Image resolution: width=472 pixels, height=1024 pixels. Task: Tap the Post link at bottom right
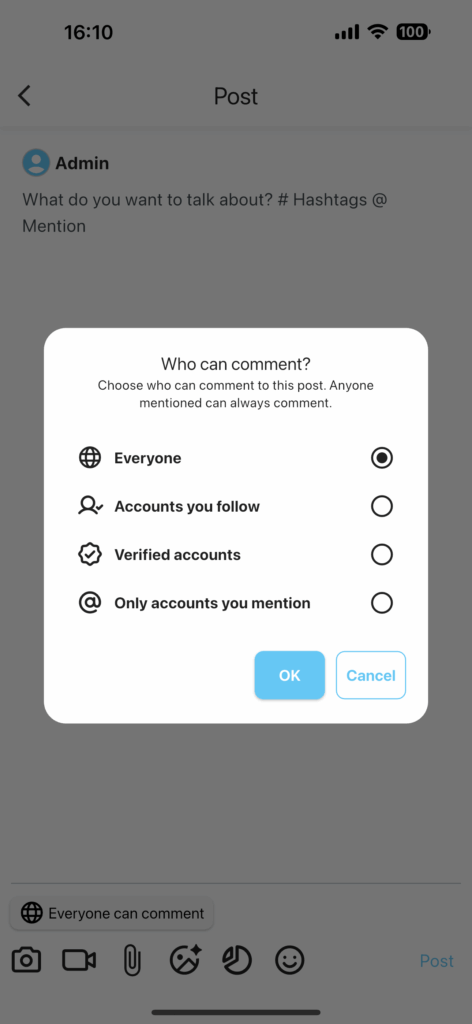click(x=437, y=961)
